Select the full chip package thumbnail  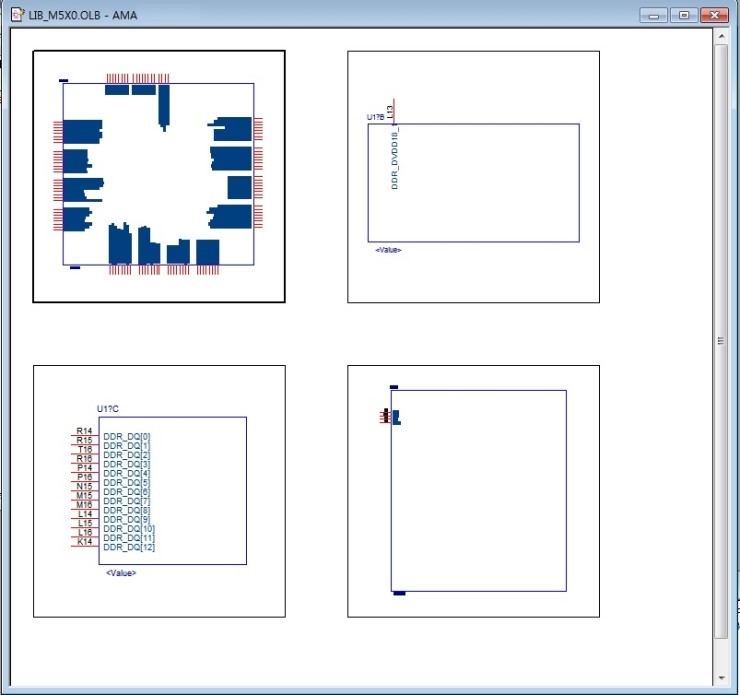[x=159, y=176]
